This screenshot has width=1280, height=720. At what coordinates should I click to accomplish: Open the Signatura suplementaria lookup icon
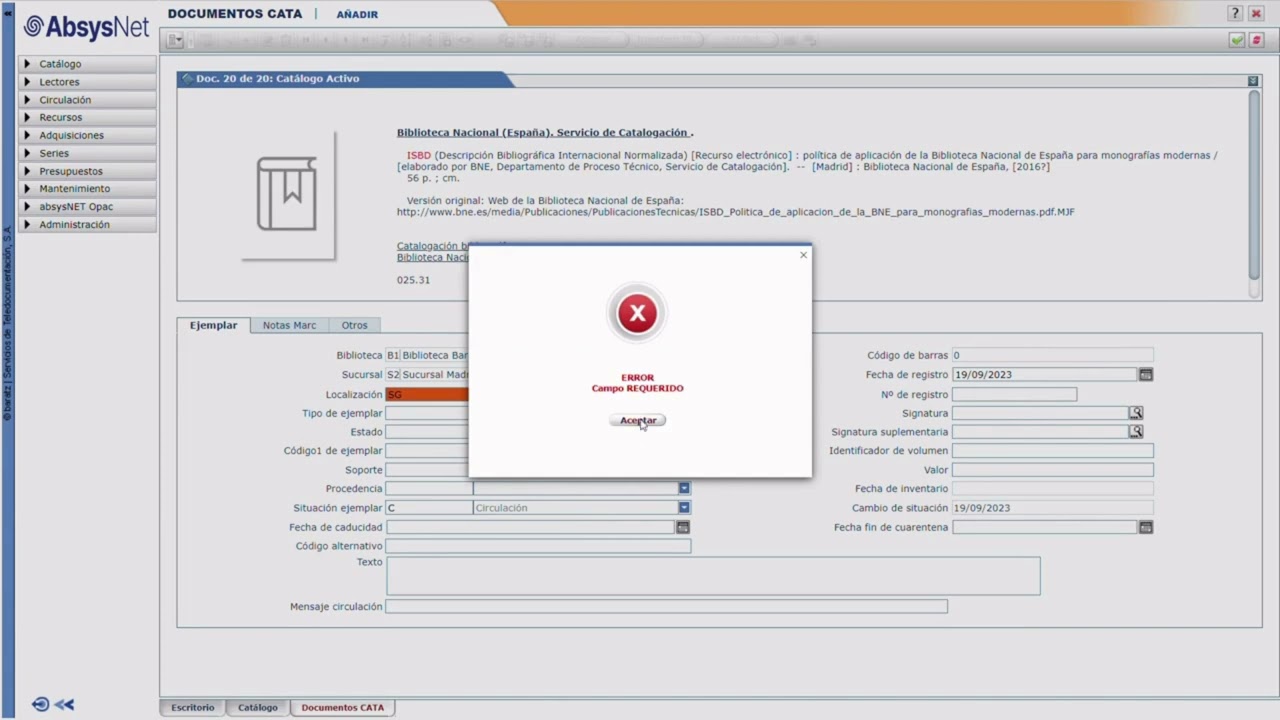coord(1136,431)
